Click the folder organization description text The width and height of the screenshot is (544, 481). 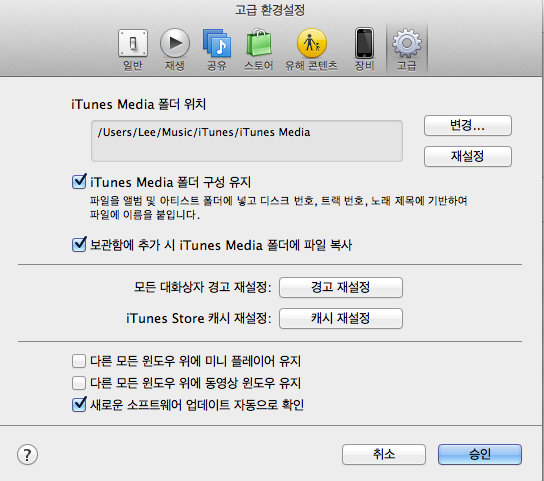(x=279, y=208)
